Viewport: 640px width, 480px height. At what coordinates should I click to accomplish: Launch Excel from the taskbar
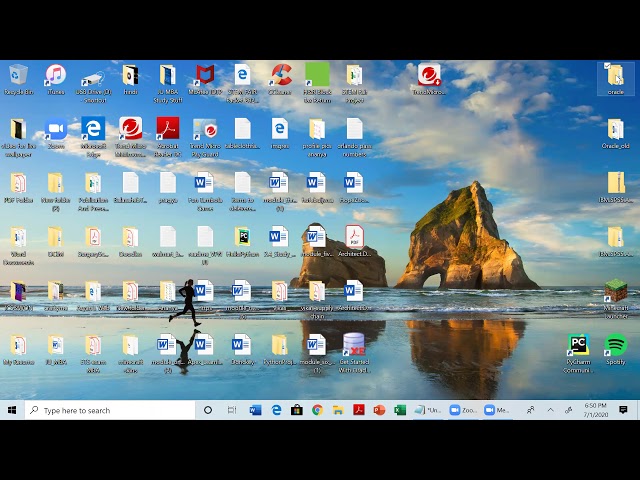[x=400, y=410]
